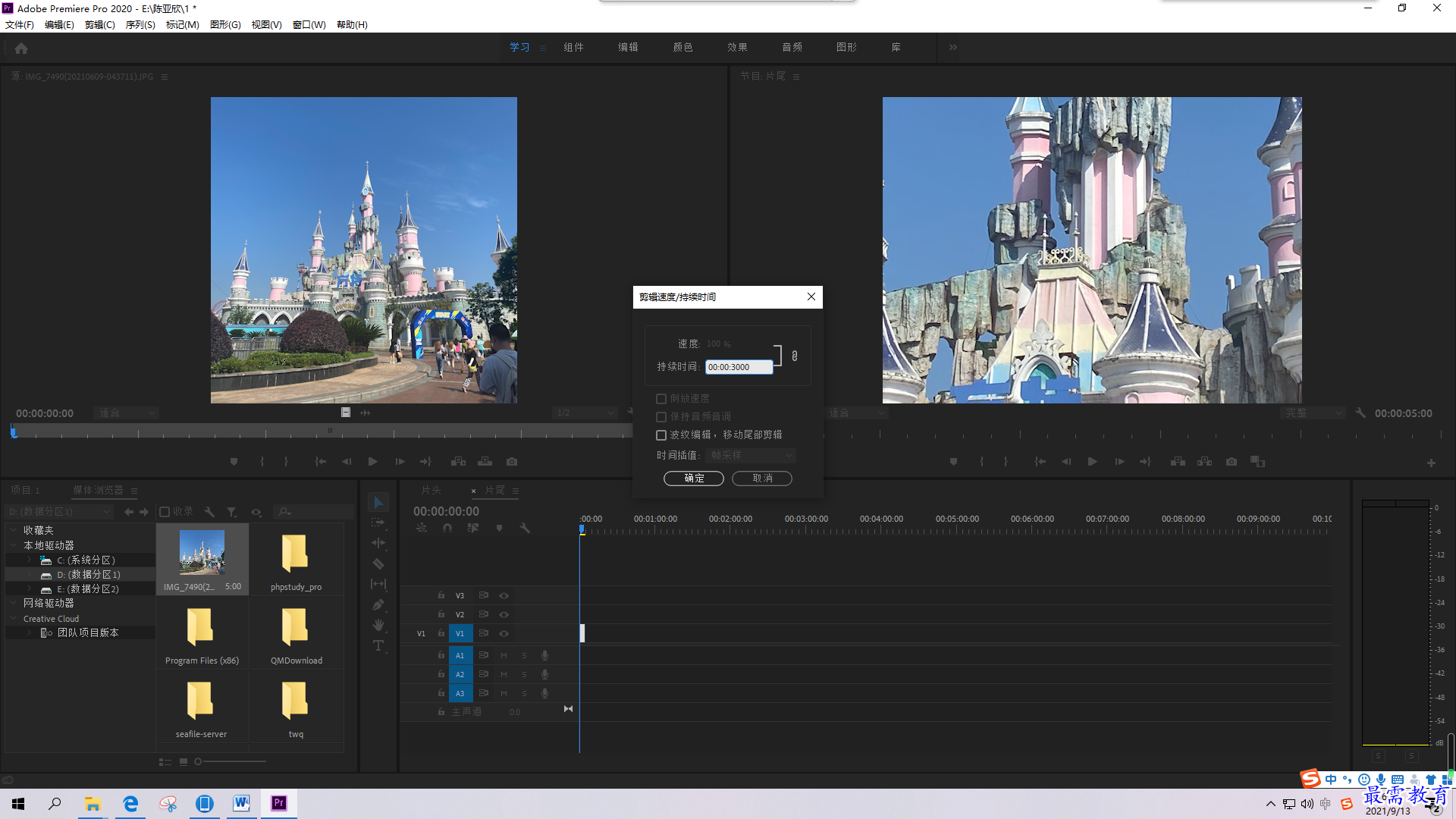
Task: Toggle timeline snapping magnet icon
Action: [447, 528]
